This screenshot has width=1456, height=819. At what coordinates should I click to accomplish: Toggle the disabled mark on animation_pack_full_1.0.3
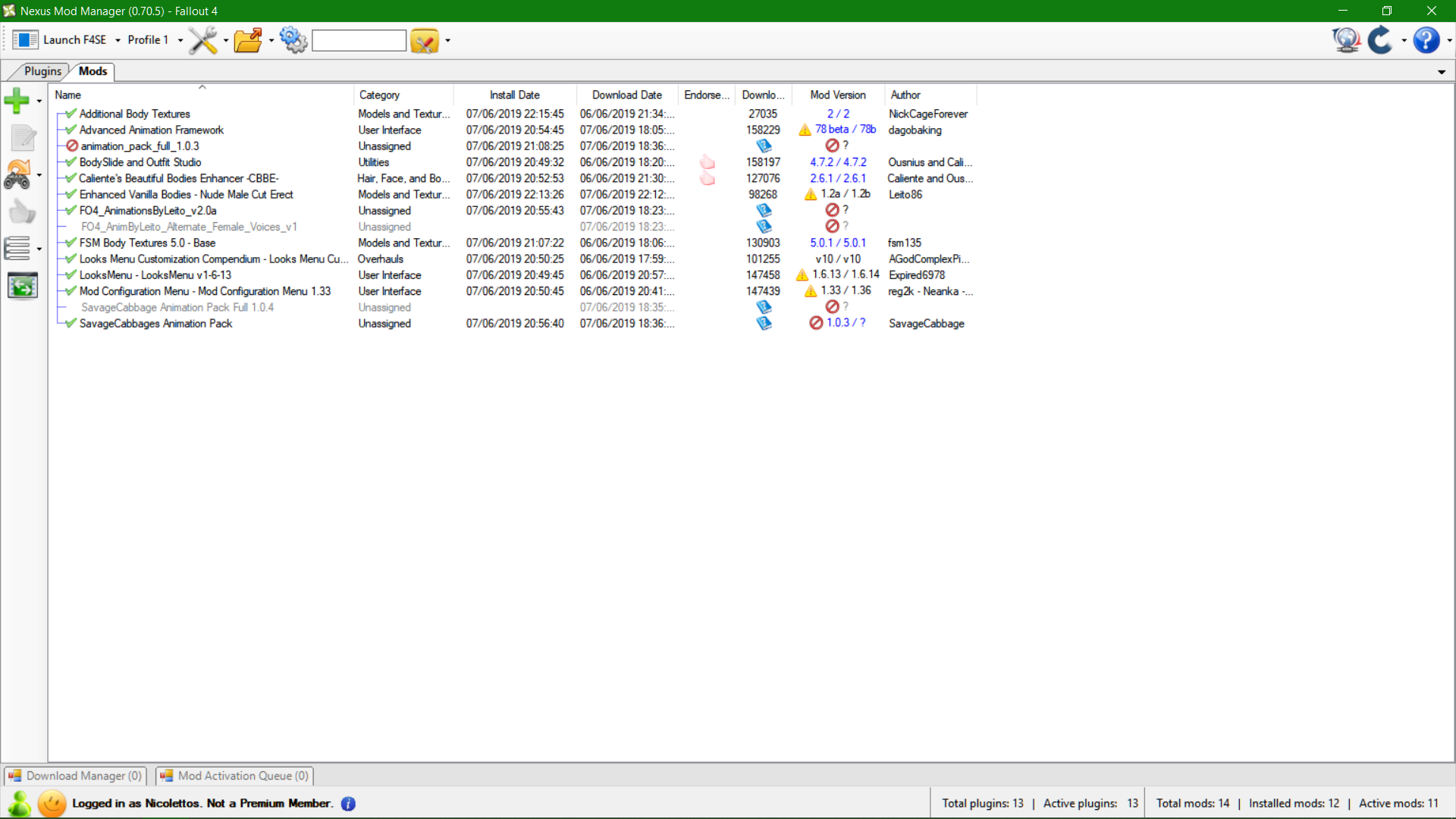click(72, 146)
